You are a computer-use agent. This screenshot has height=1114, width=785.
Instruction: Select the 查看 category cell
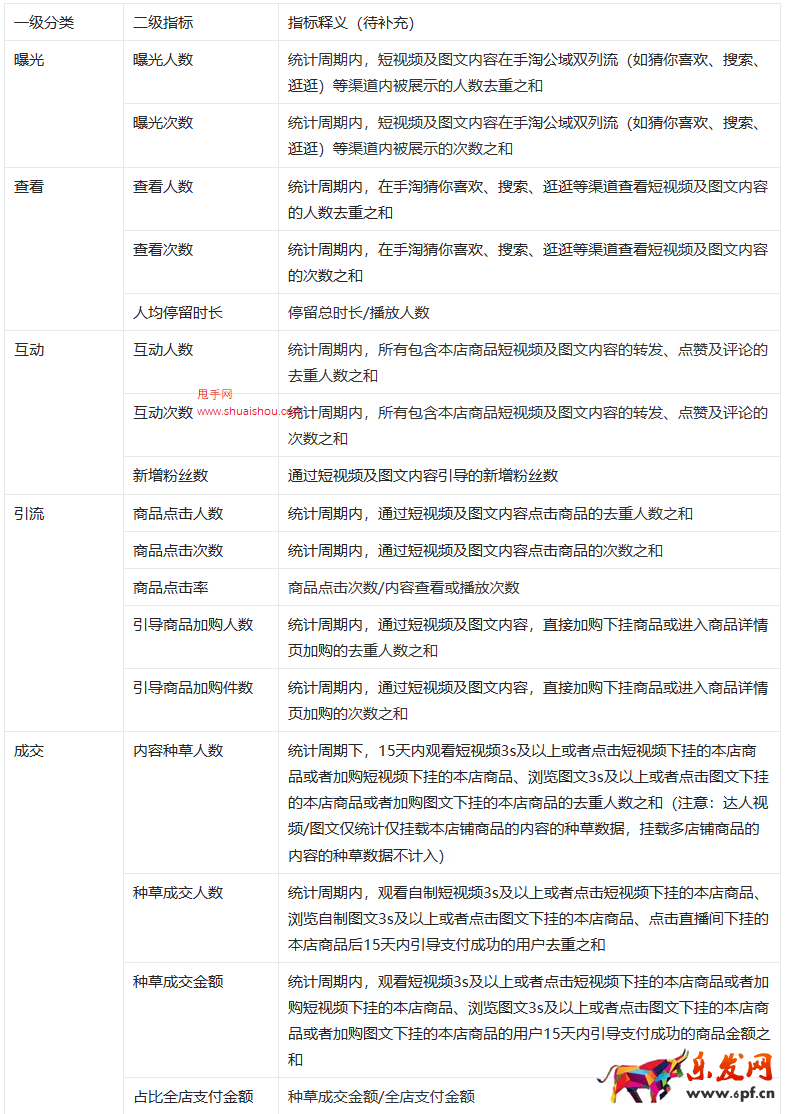[x=64, y=249]
